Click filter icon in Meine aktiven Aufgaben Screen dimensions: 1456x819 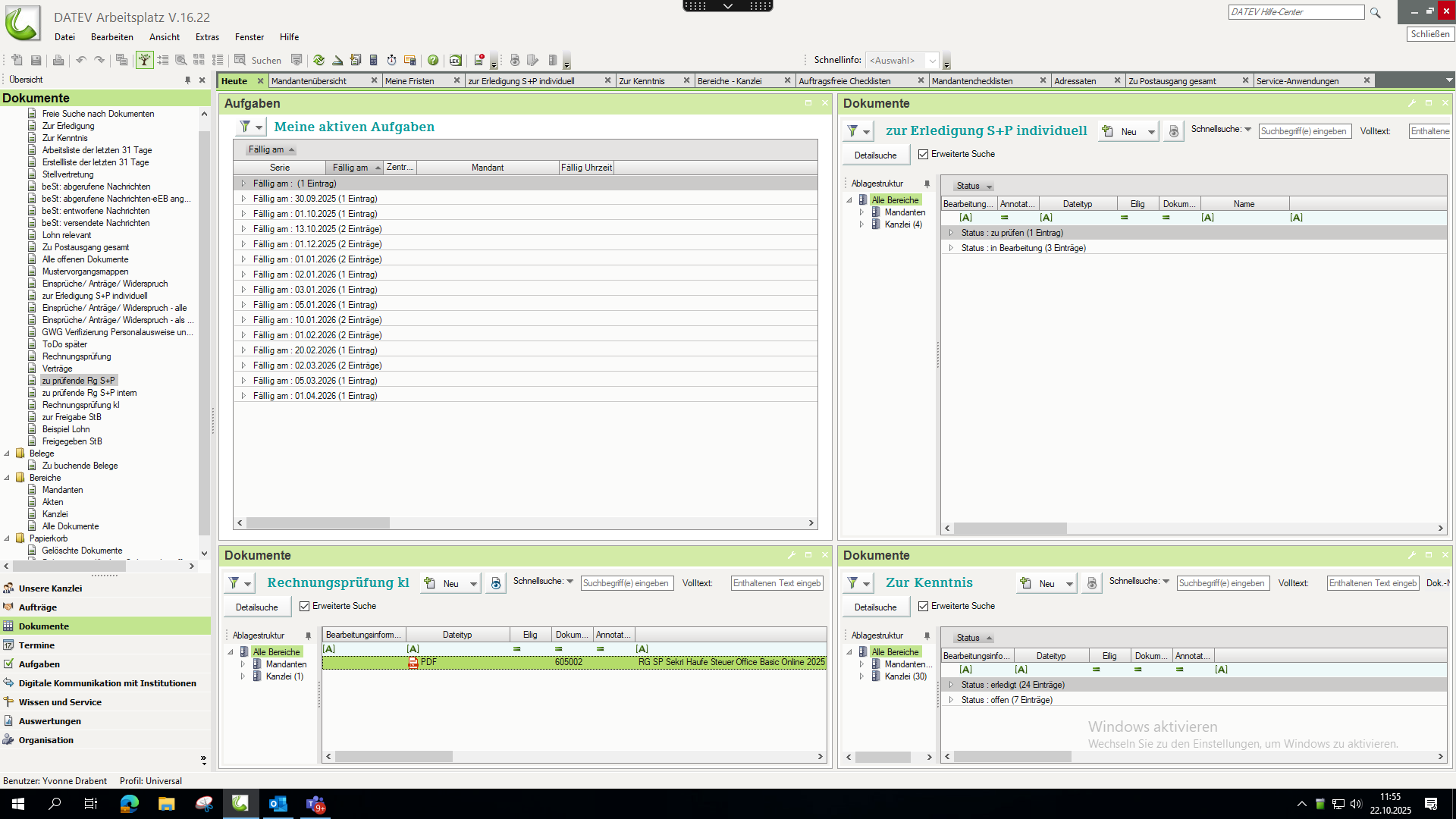click(x=245, y=127)
